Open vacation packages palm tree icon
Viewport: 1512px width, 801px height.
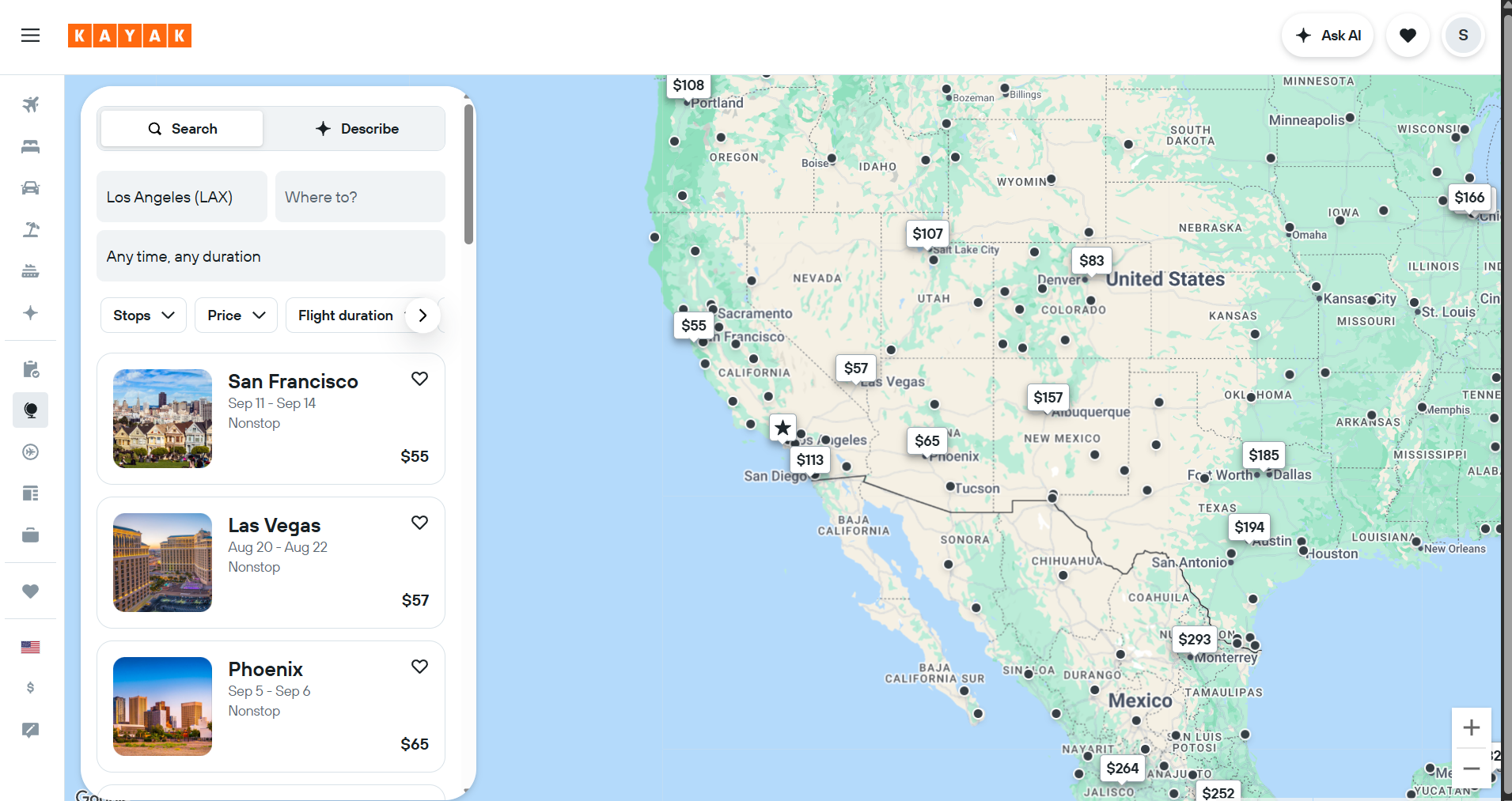click(30, 229)
